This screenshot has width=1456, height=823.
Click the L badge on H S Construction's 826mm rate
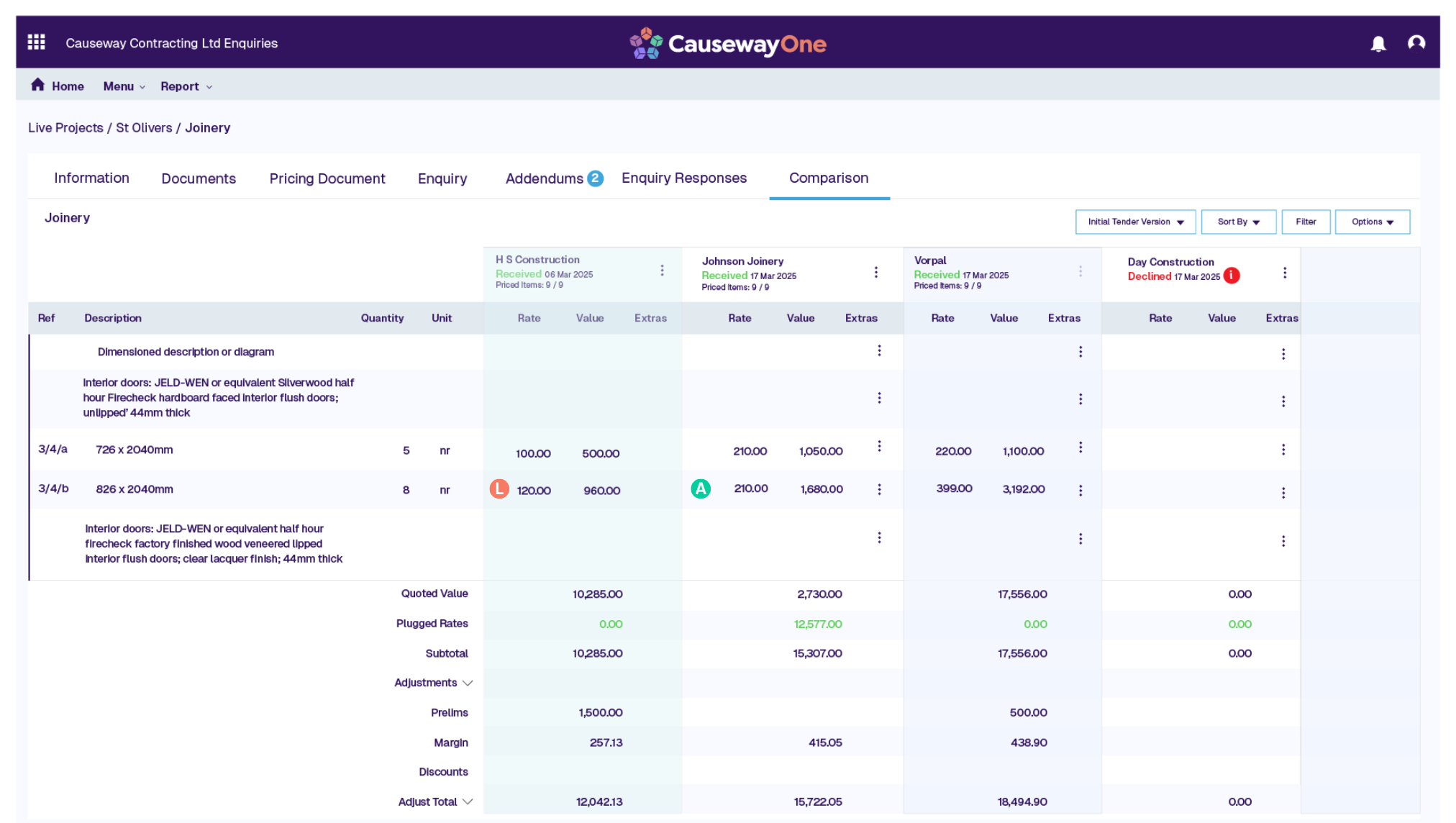499,489
